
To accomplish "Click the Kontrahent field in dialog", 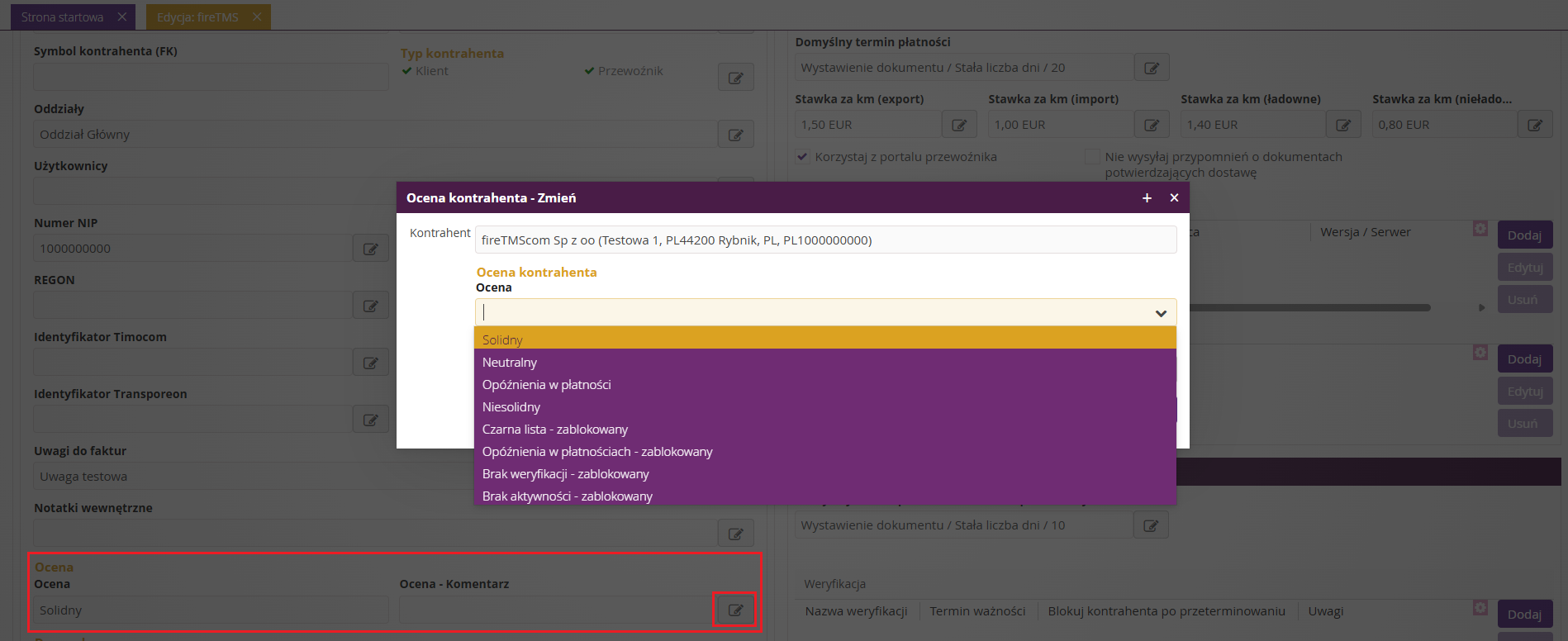I will [x=825, y=240].
